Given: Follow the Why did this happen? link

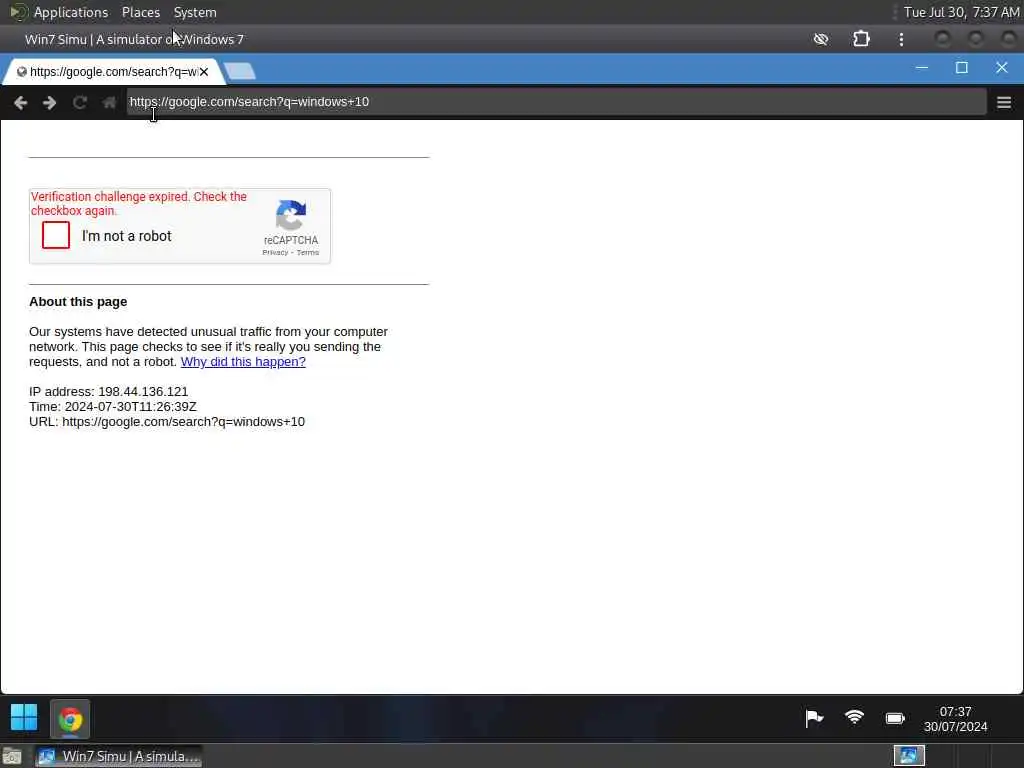Looking at the screenshot, I should (x=243, y=362).
